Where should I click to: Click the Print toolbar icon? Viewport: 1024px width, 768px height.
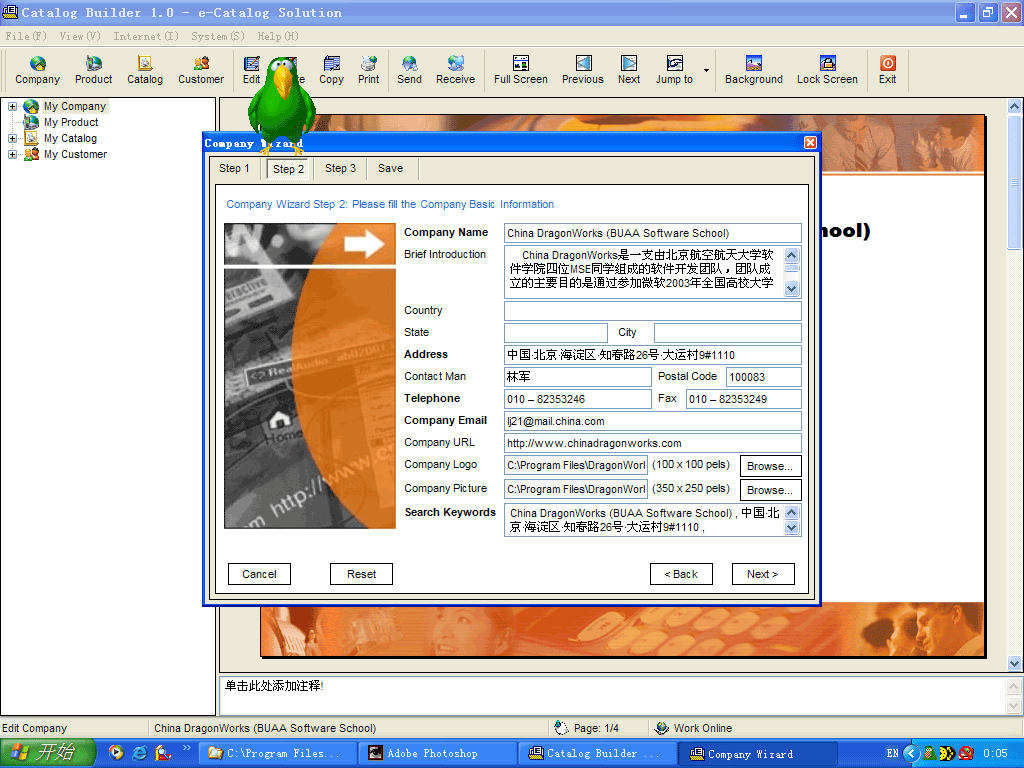[368, 70]
